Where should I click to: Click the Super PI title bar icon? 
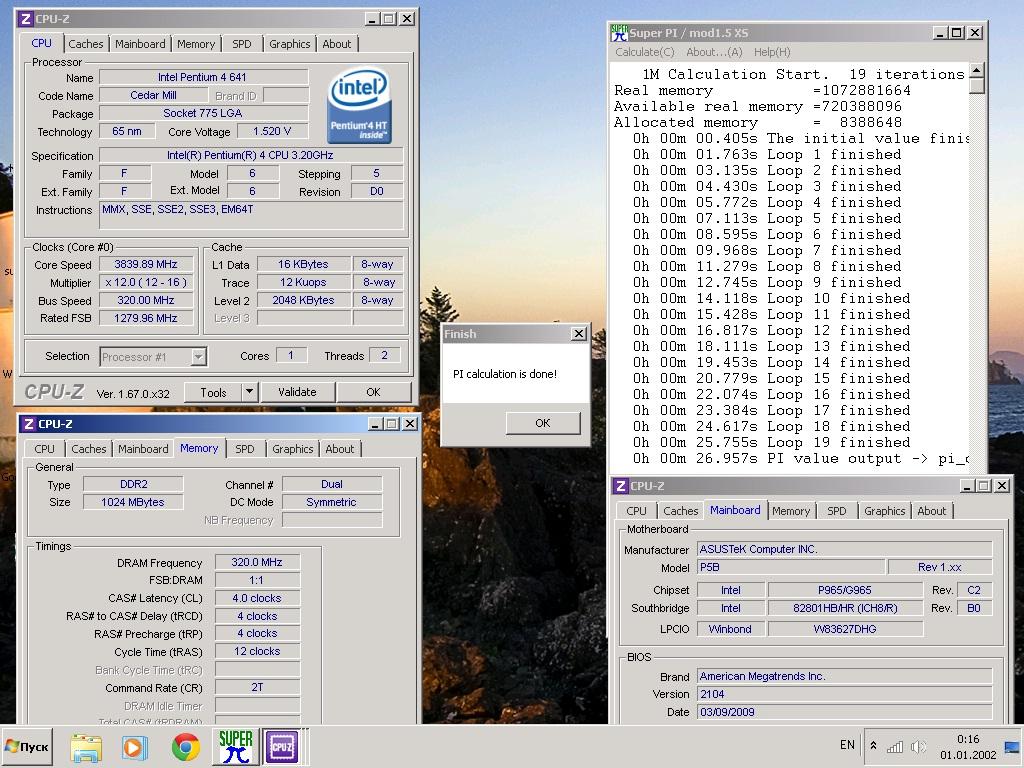coord(618,32)
